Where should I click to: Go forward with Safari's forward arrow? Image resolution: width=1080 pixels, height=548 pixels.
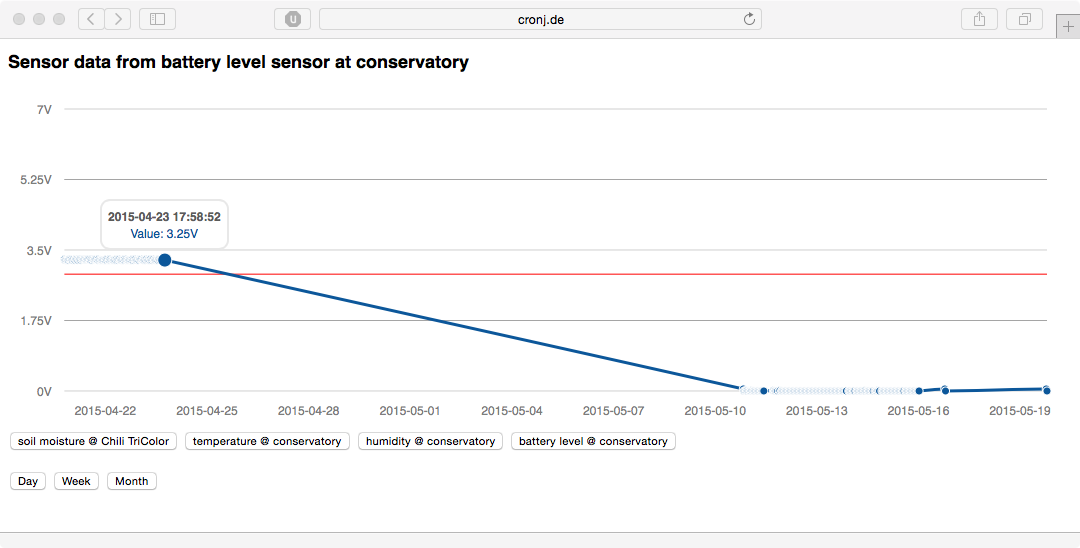pos(118,19)
